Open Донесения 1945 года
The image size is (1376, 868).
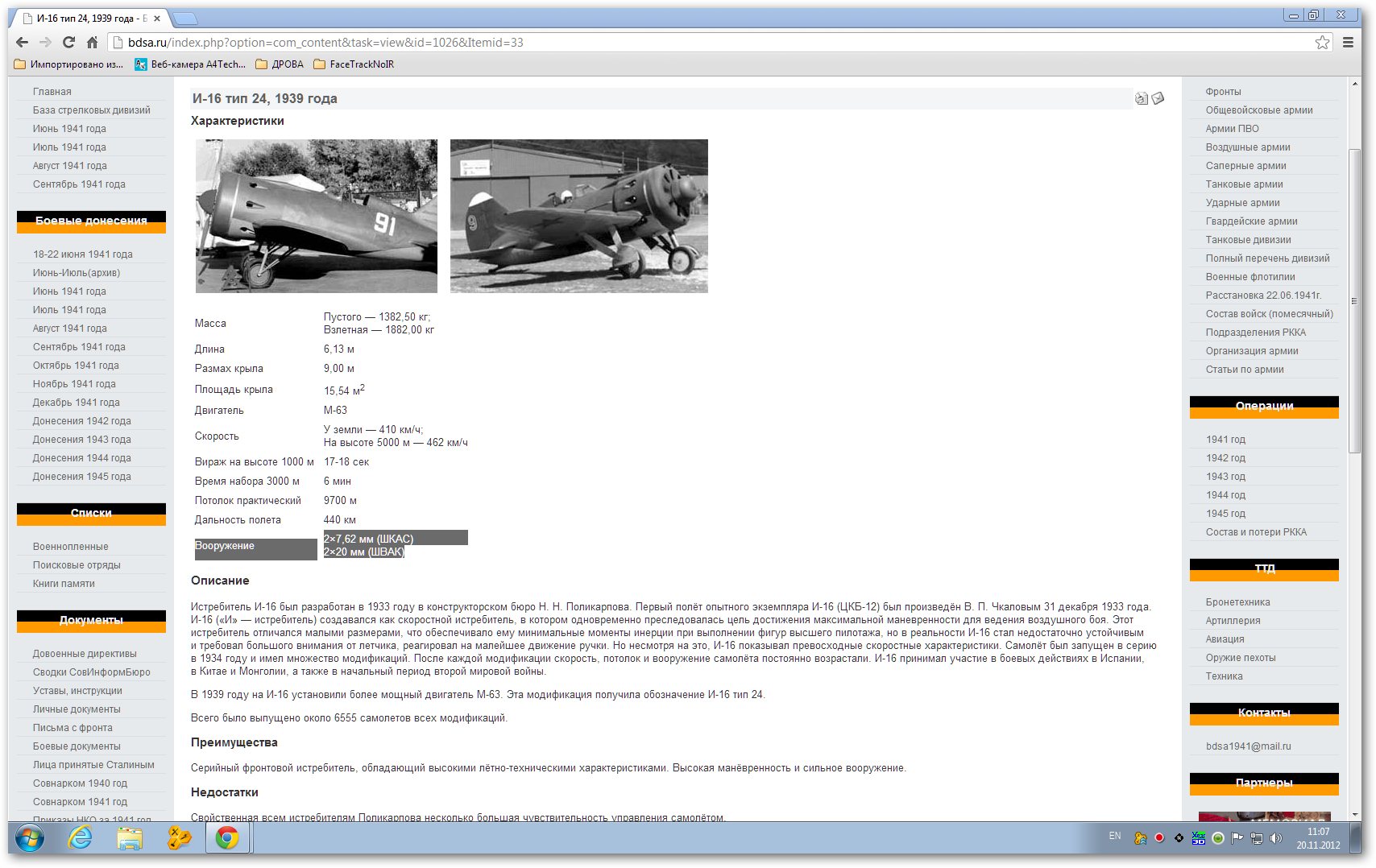tap(82, 477)
